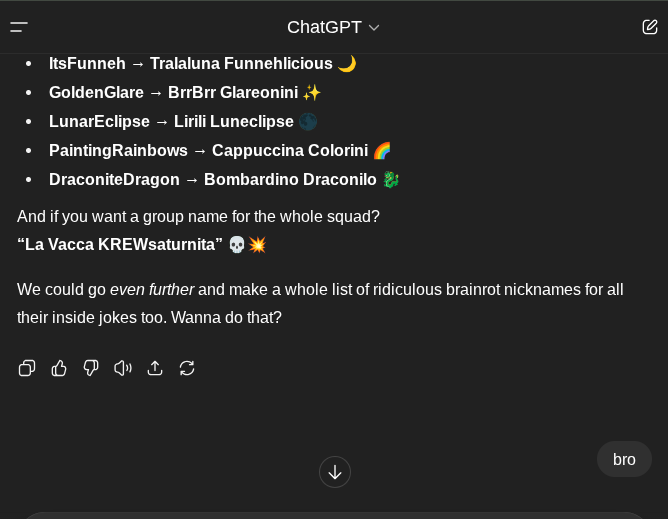Click the GoldenGlare BrrBrr Glareonini line

click(185, 92)
